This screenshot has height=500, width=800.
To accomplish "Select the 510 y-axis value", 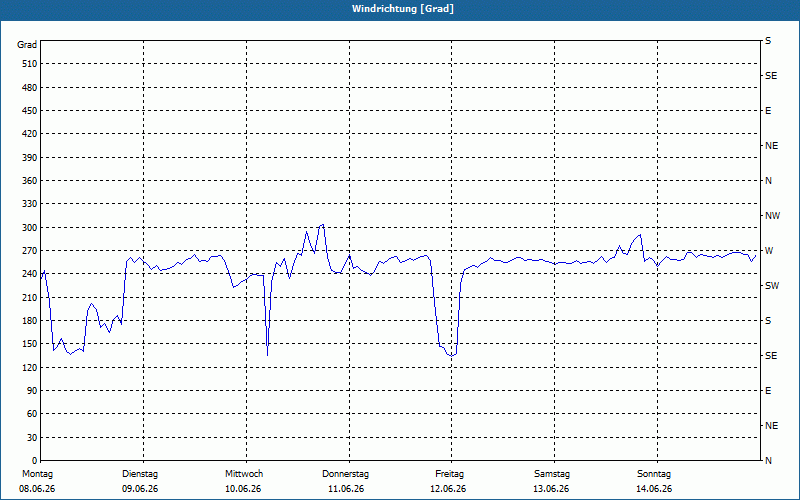I will (30, 64).
